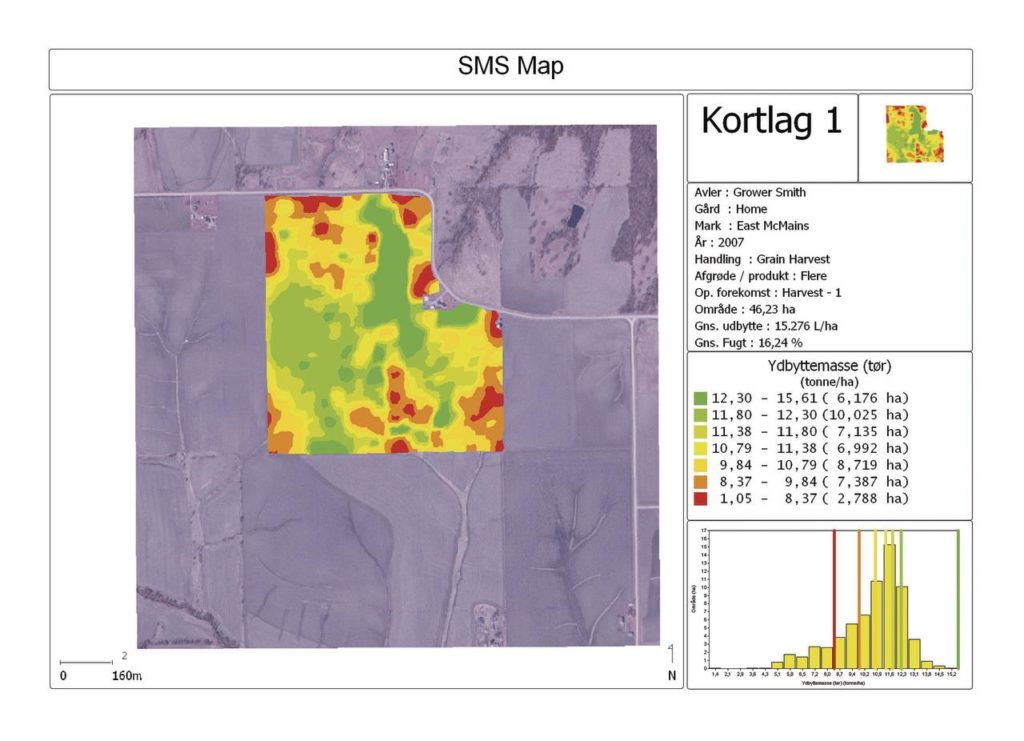Viewport: 1024px width, 741px height.
Task: Select the Kortlag 1 heading
Action: tap(771, 120)
